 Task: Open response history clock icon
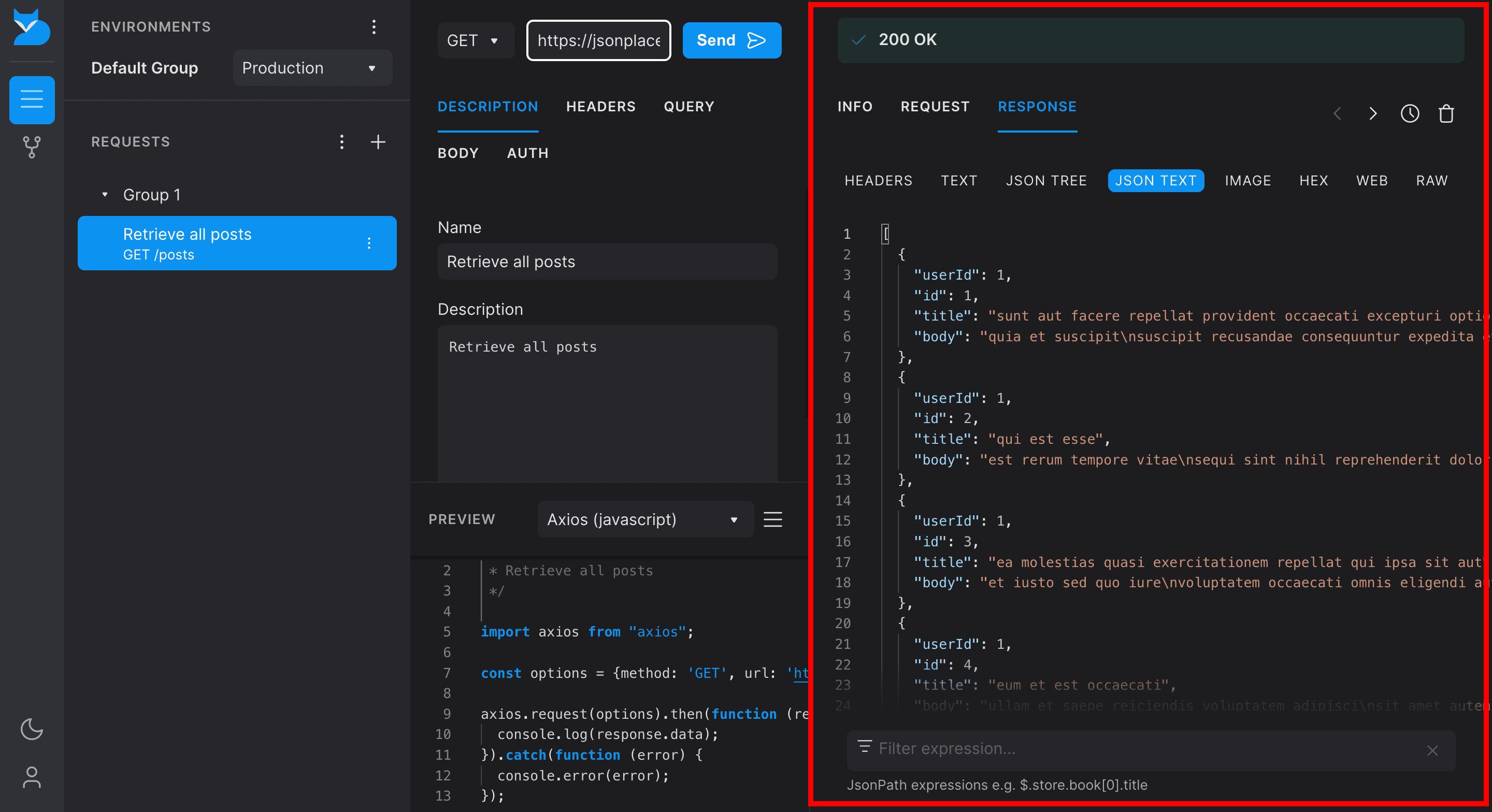[x=1410, y=113]
